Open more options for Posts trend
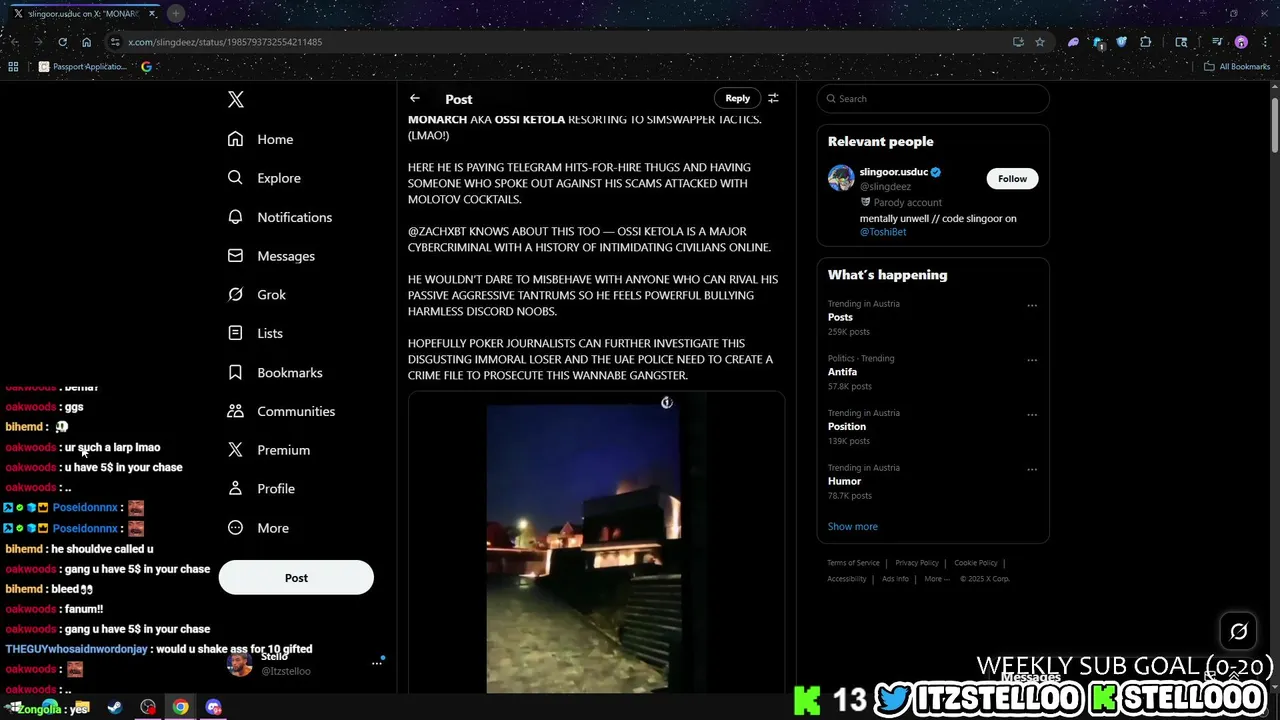Screen dimensions: 1280x720 (1032, 306)
